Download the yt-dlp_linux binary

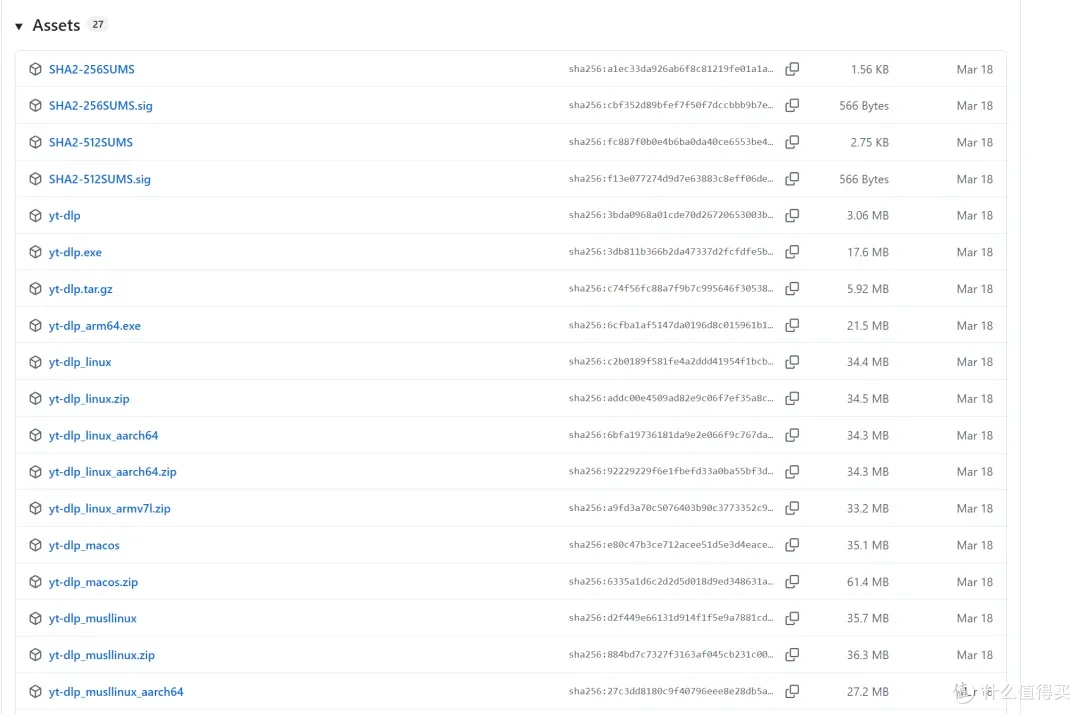[x=80, y=362]
